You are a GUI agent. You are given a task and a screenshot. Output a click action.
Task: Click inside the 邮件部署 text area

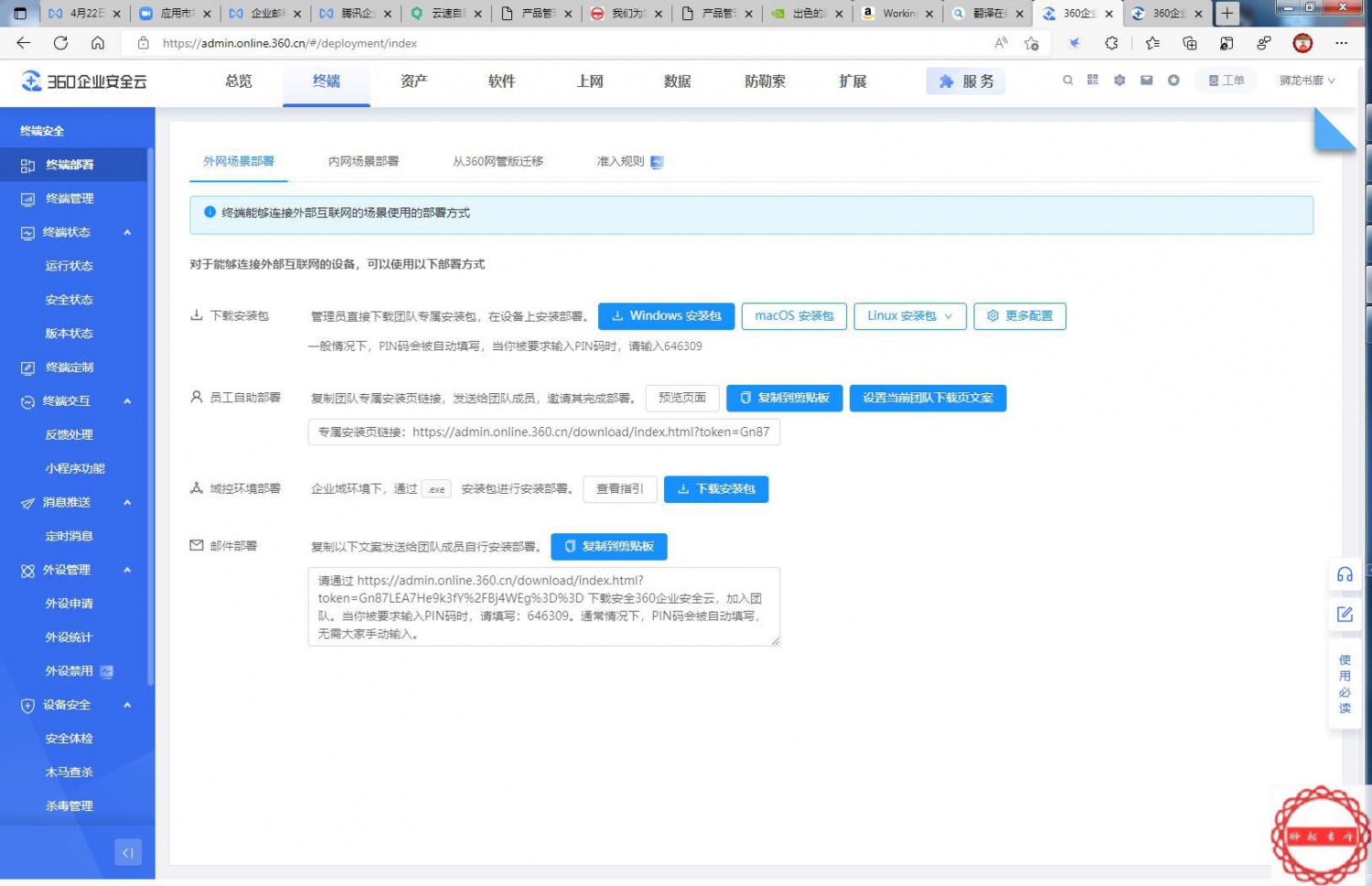544,607
